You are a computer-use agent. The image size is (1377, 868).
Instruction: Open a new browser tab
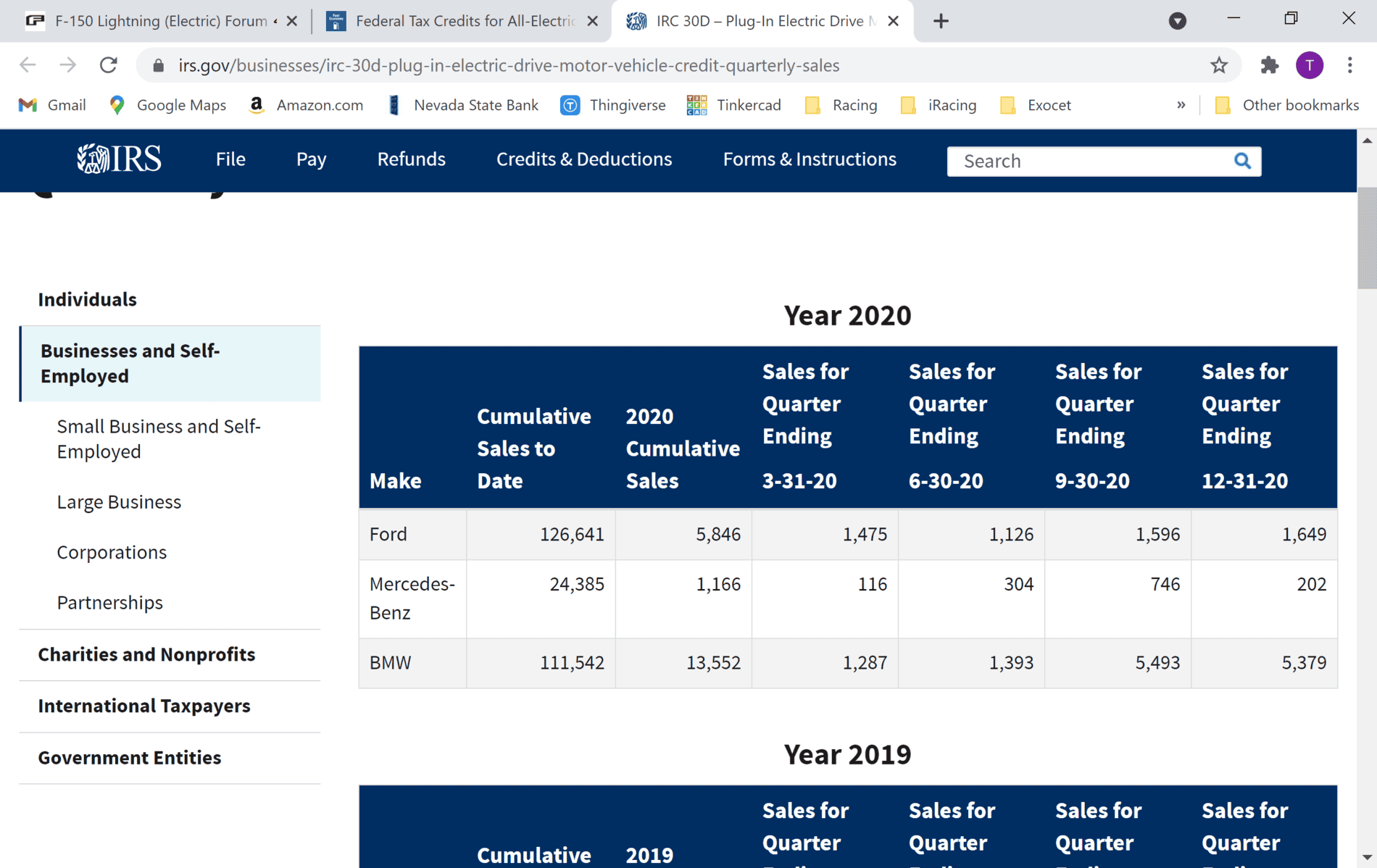click(941, 21)
